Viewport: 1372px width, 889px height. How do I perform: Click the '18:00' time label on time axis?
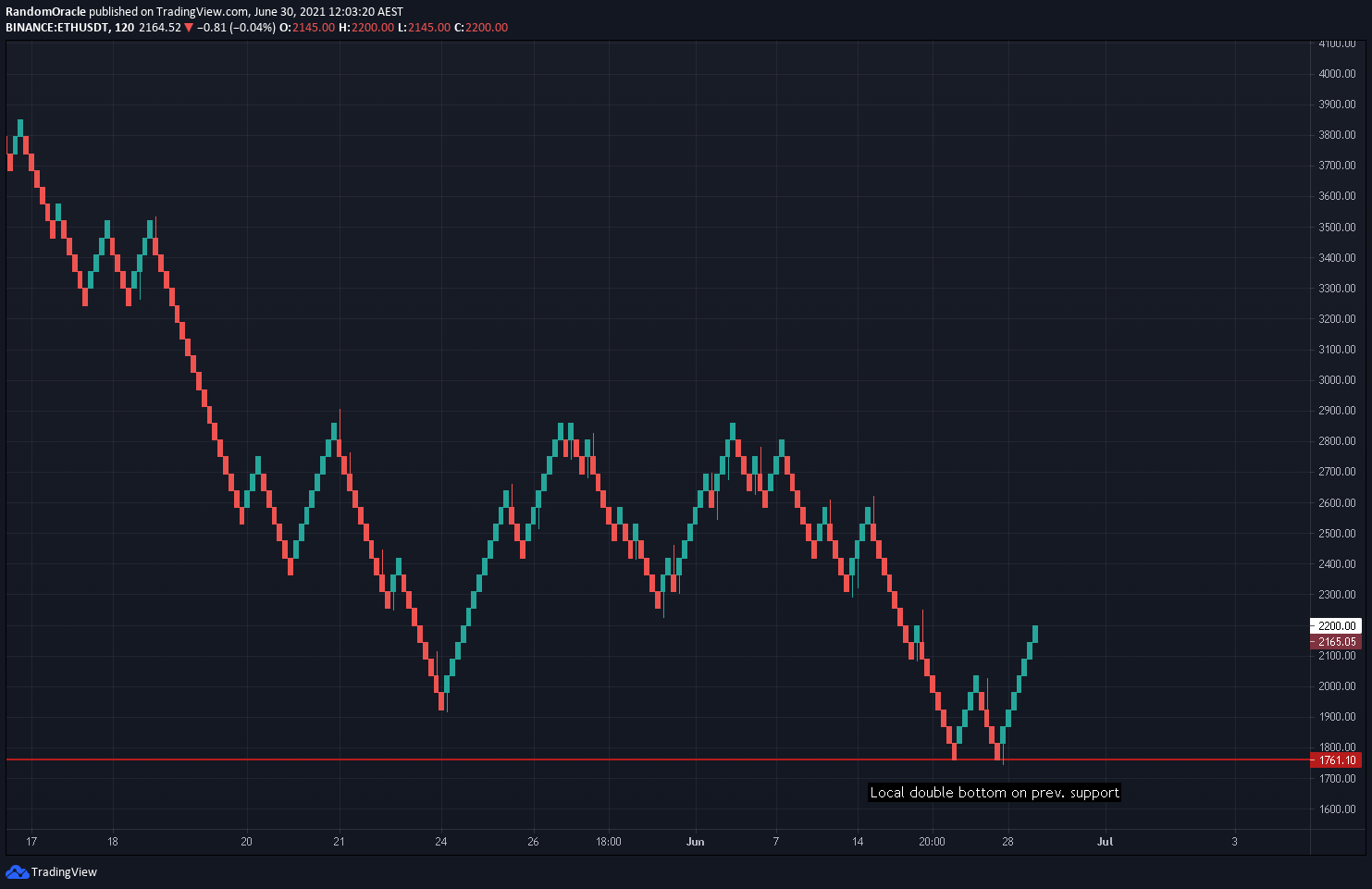(609, 842)
